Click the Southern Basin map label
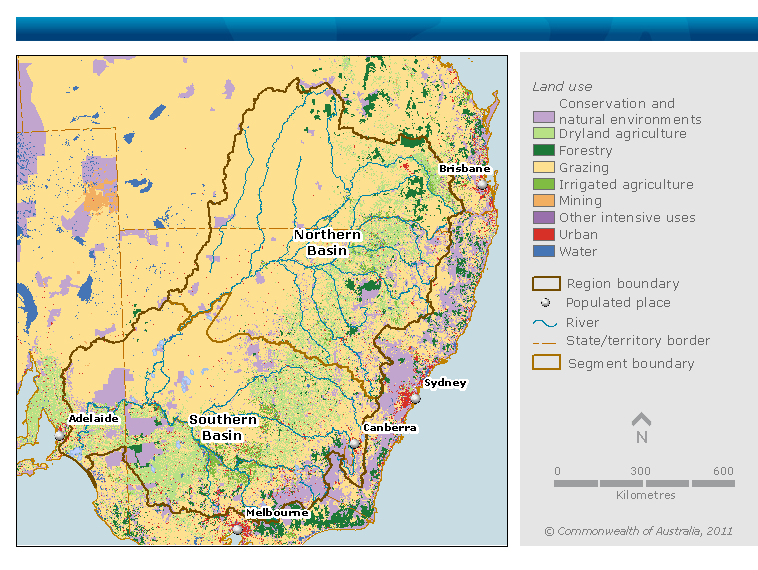Image resolution: width=758 pixels, height=570 pixels. pos(223,427)
